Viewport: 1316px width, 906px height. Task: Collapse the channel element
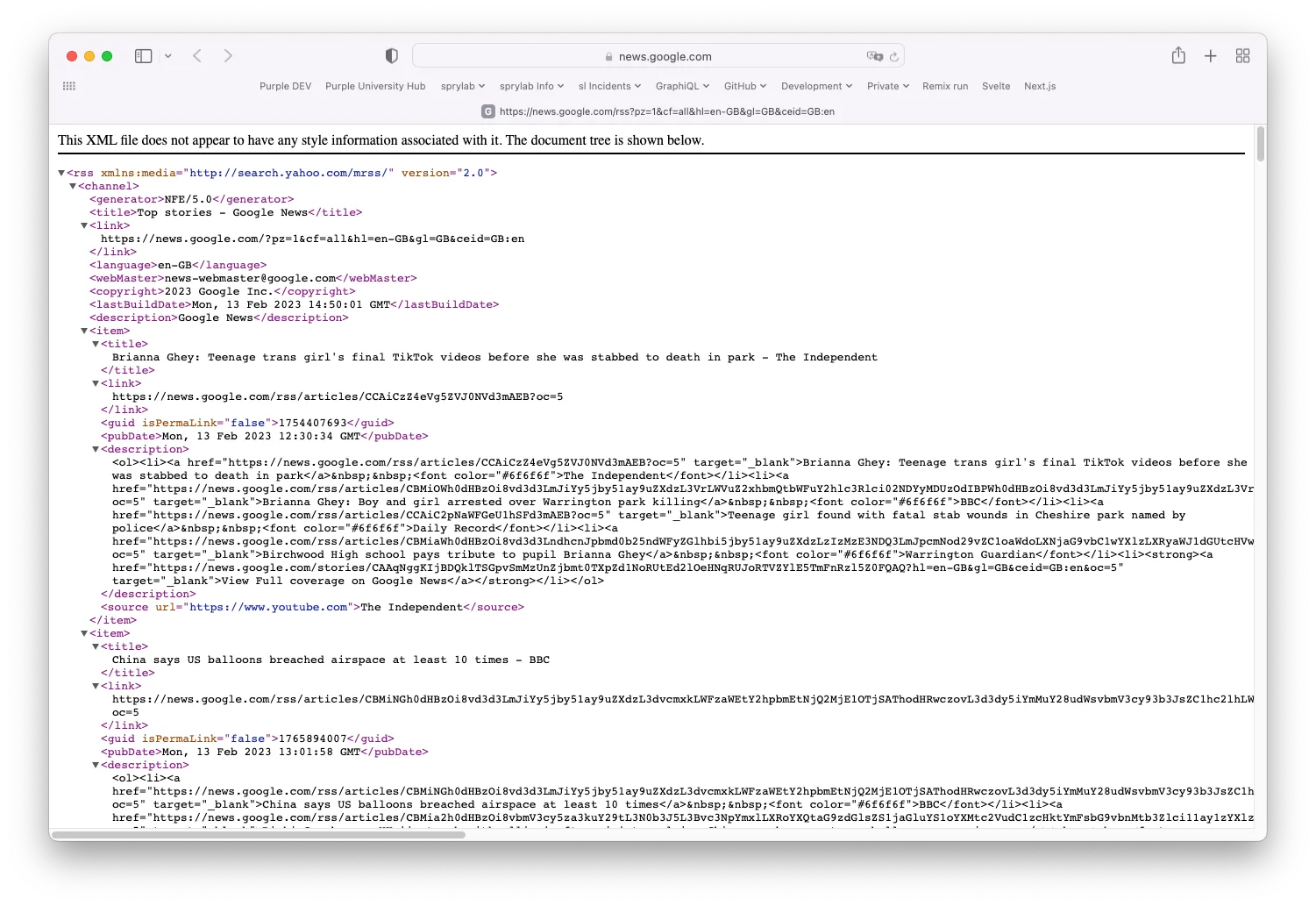click(x=73, y=186)
